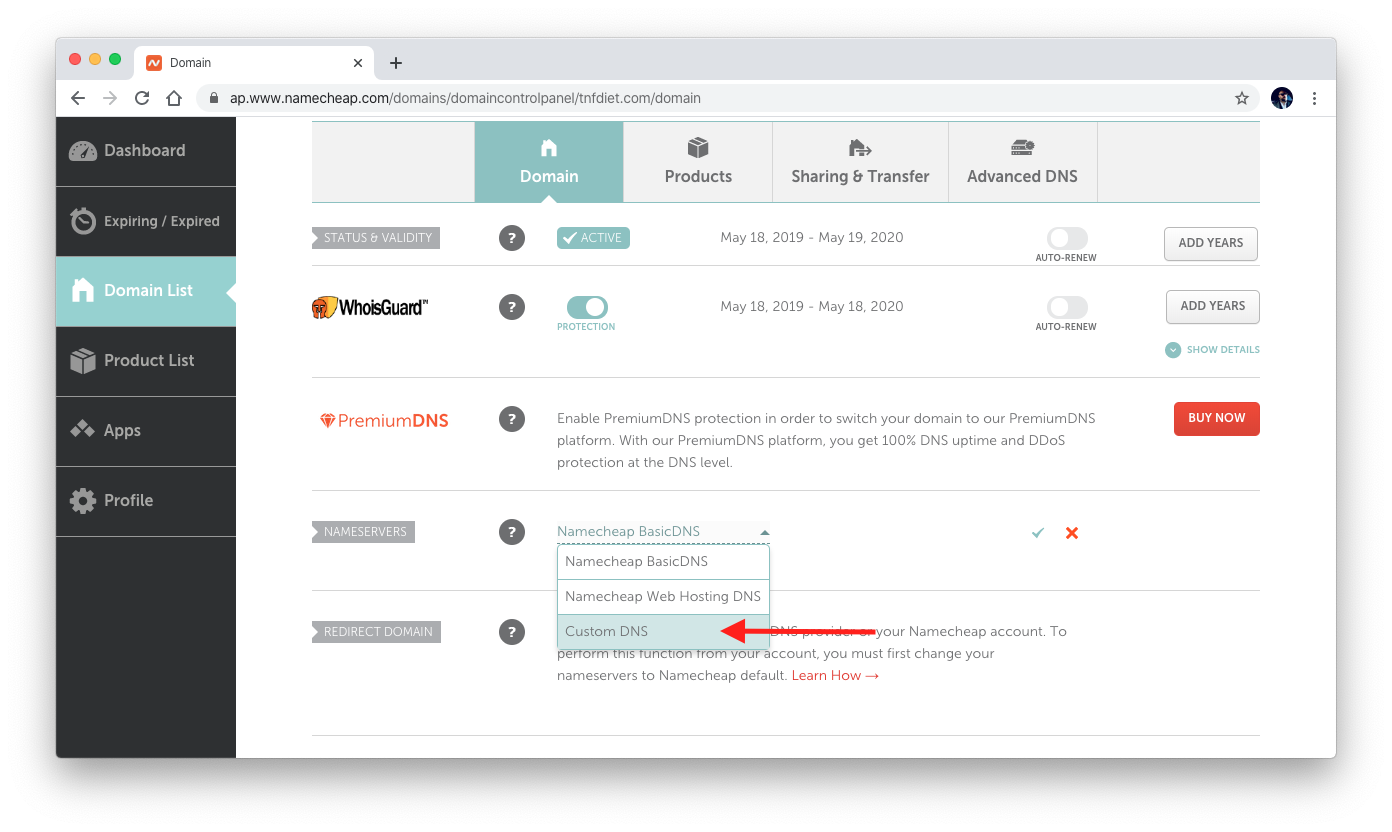Click the Nameservers help question mark icon
The image size is (1392, 832).
point(511,532)
